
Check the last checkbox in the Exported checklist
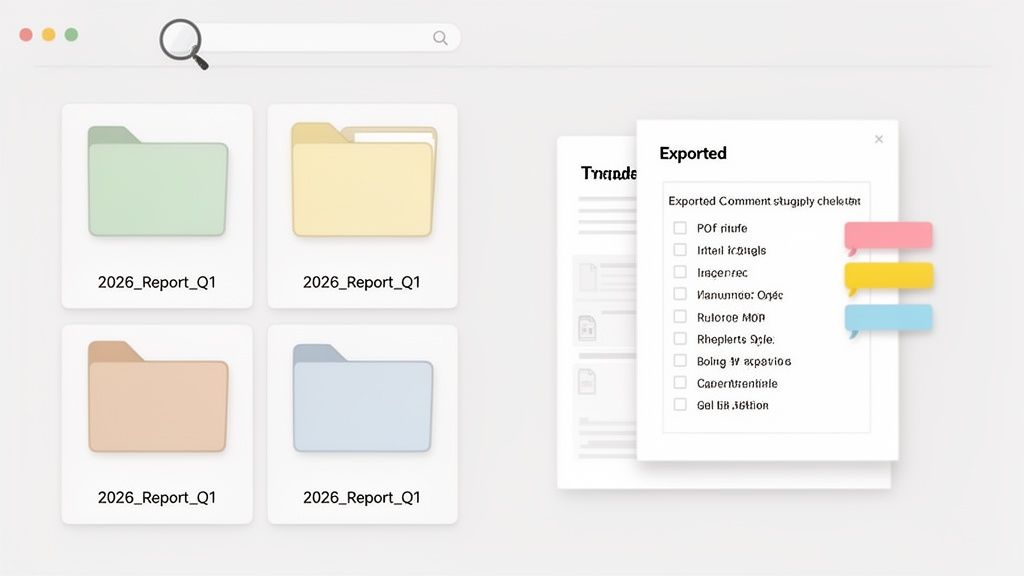click(681, 405)
